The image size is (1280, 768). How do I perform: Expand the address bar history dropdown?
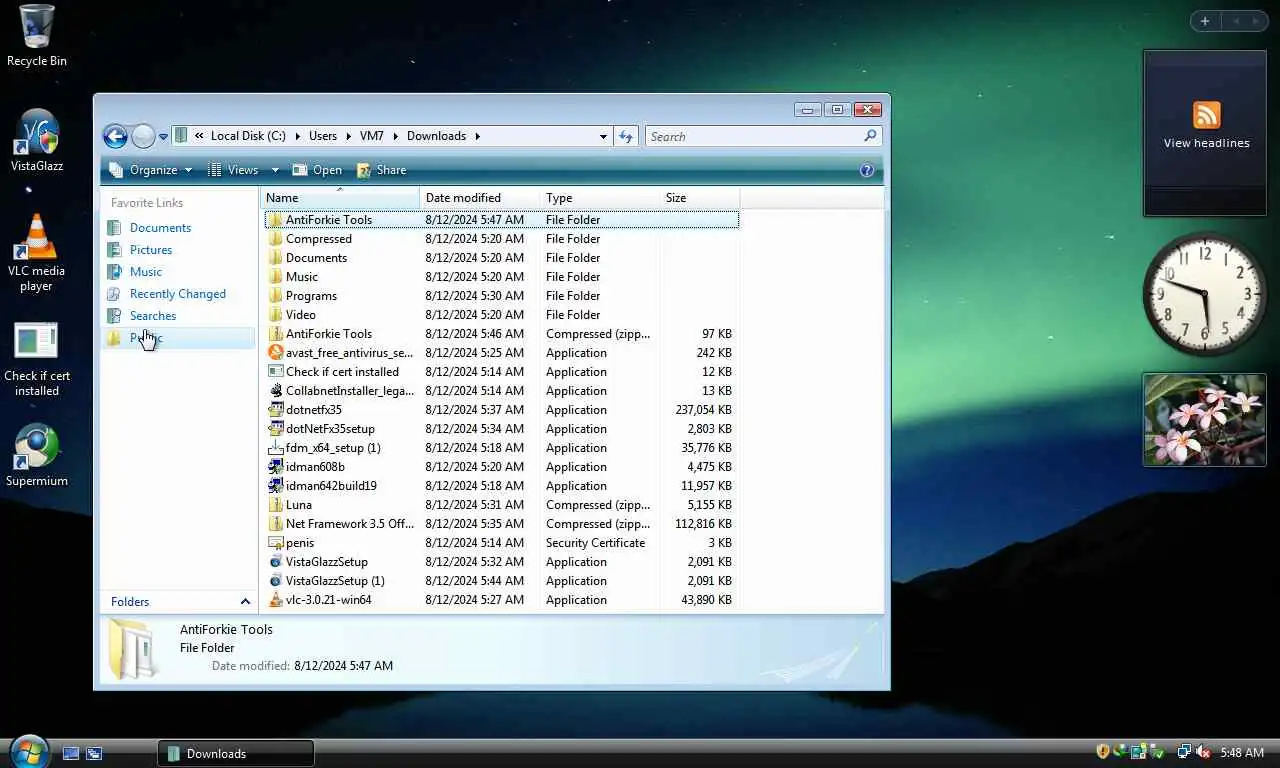603,136
